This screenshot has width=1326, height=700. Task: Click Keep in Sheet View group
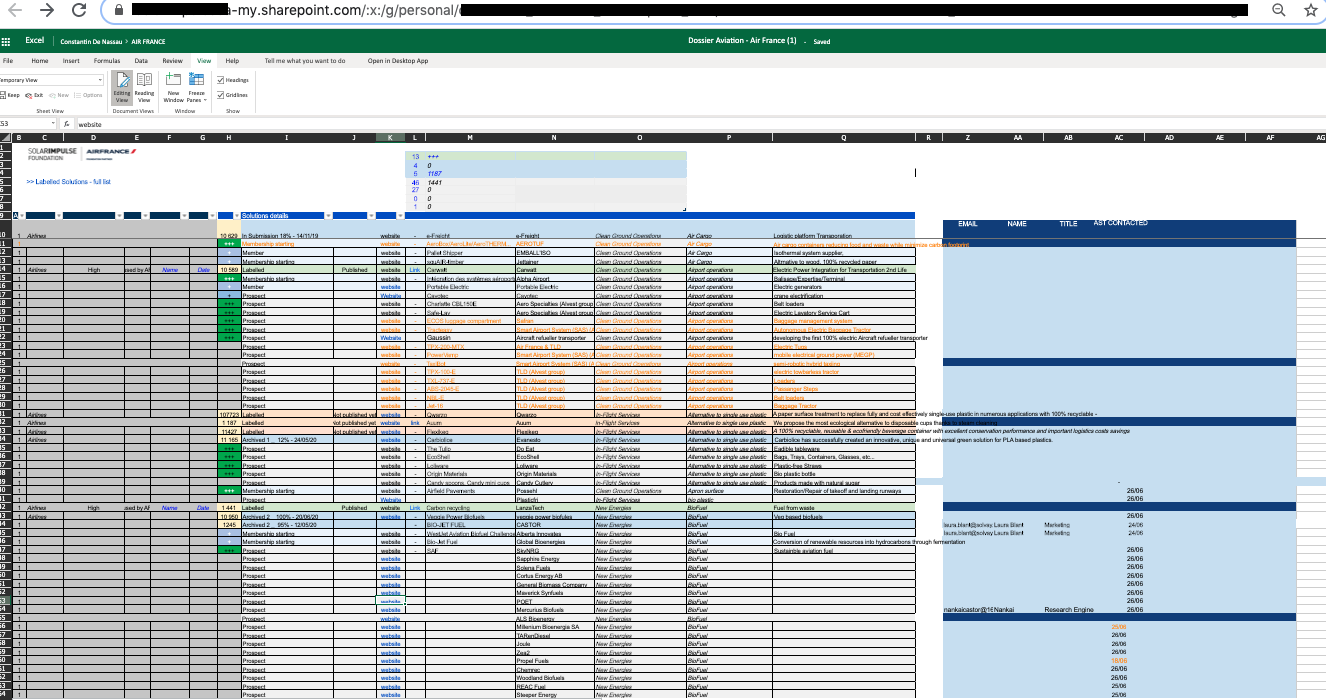[9, 95]
